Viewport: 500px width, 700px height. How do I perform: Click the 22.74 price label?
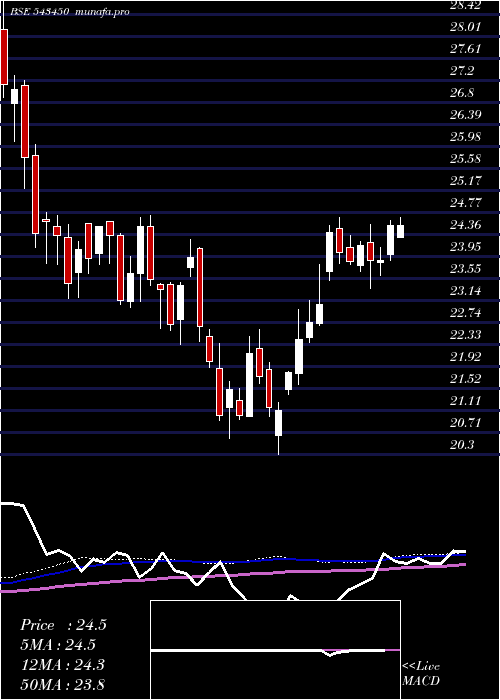[x=465, y=312]
